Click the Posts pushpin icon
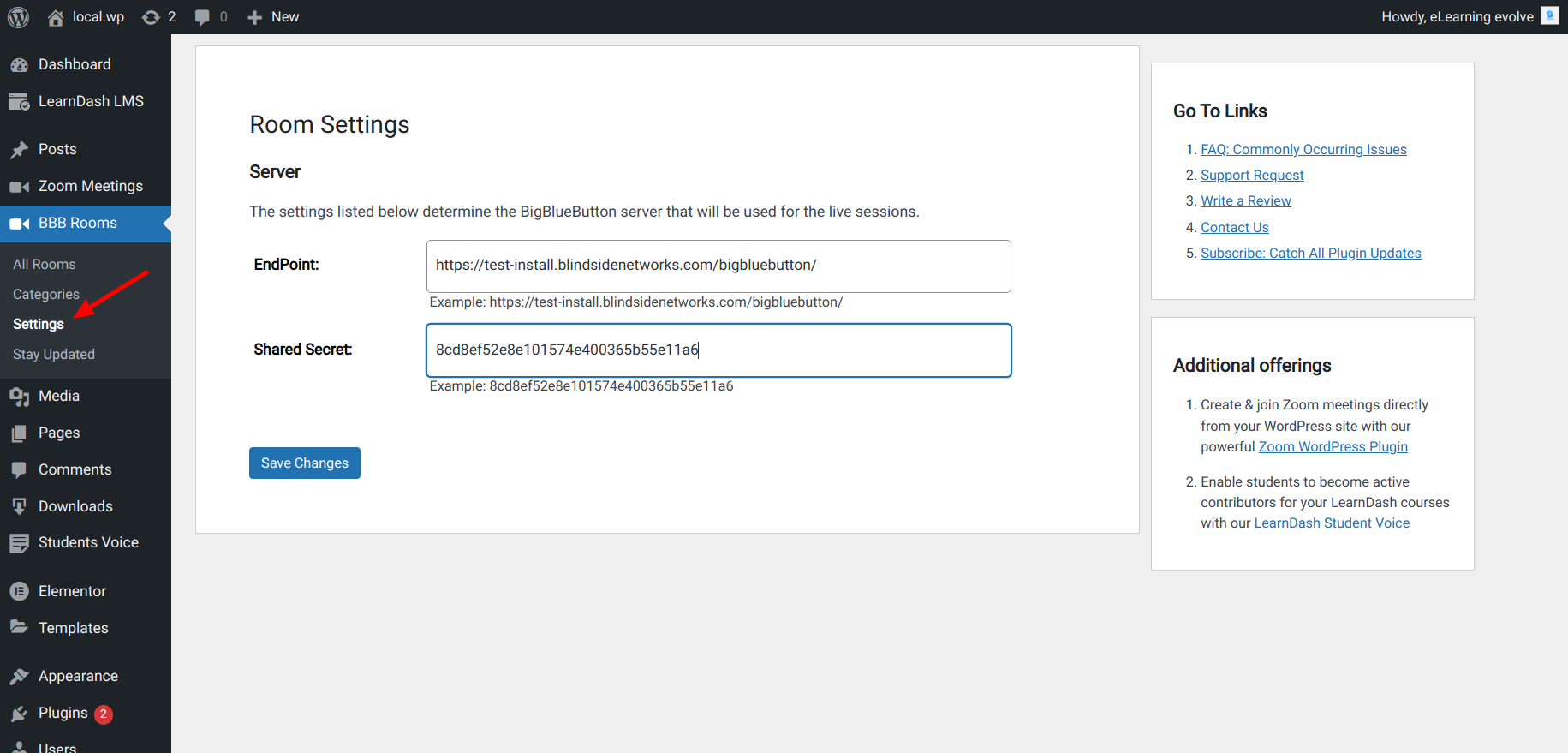 19,150
